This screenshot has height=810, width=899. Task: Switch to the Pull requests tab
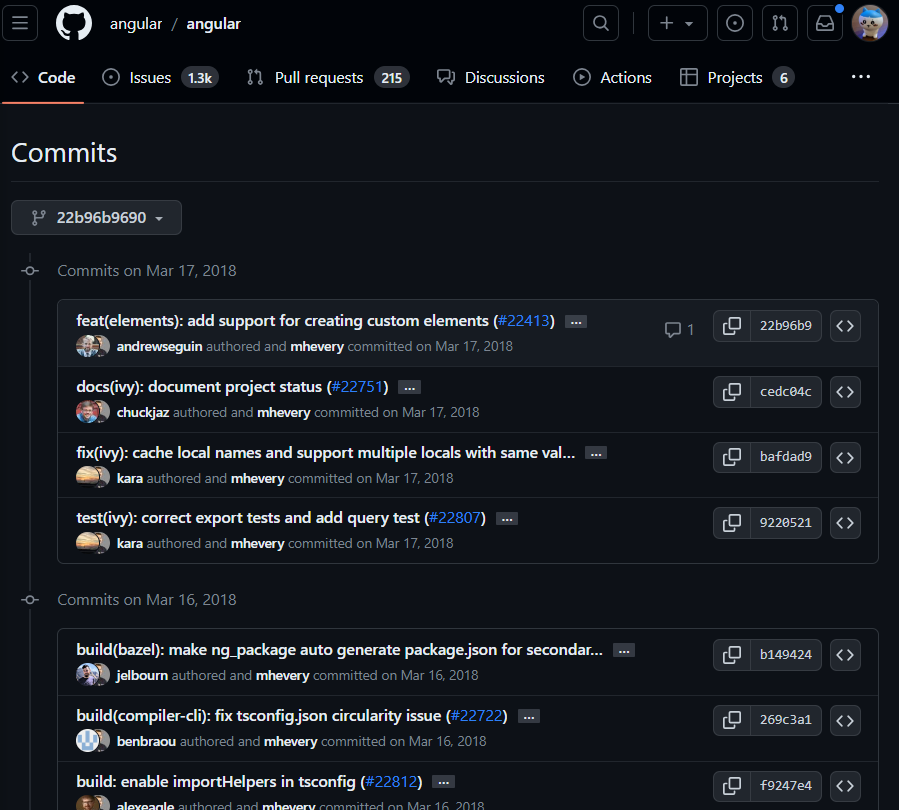[x=327, y=77]
